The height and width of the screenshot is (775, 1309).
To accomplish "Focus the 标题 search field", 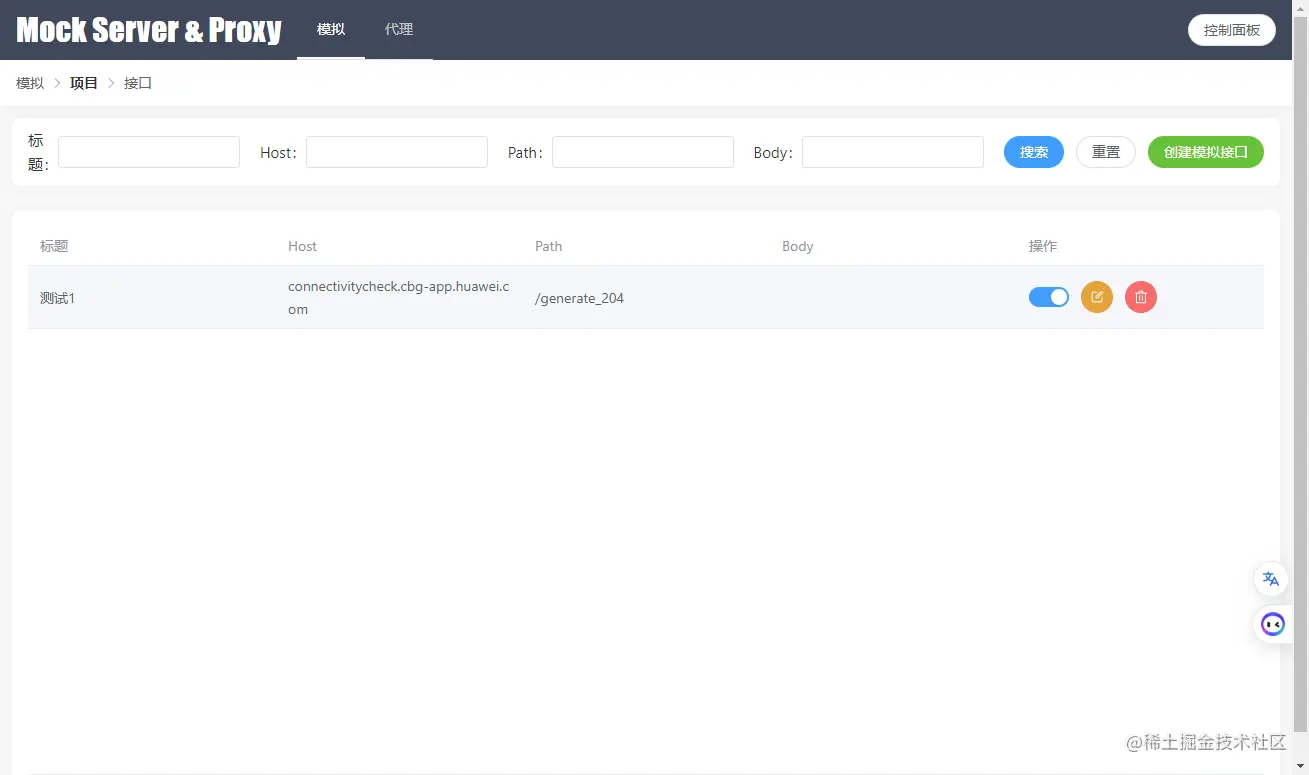I will (149, 152).
